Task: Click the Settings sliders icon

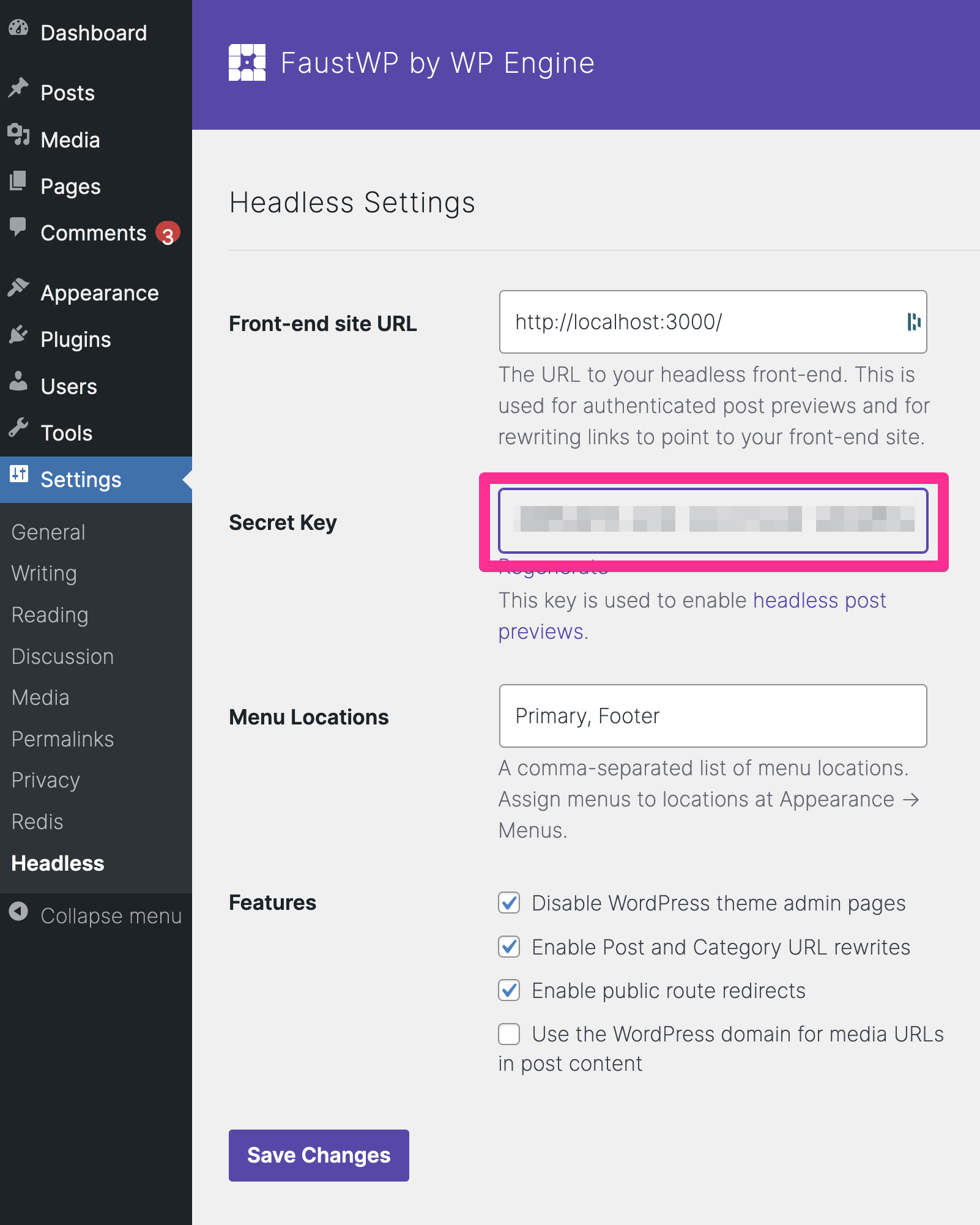Action: 19,474
